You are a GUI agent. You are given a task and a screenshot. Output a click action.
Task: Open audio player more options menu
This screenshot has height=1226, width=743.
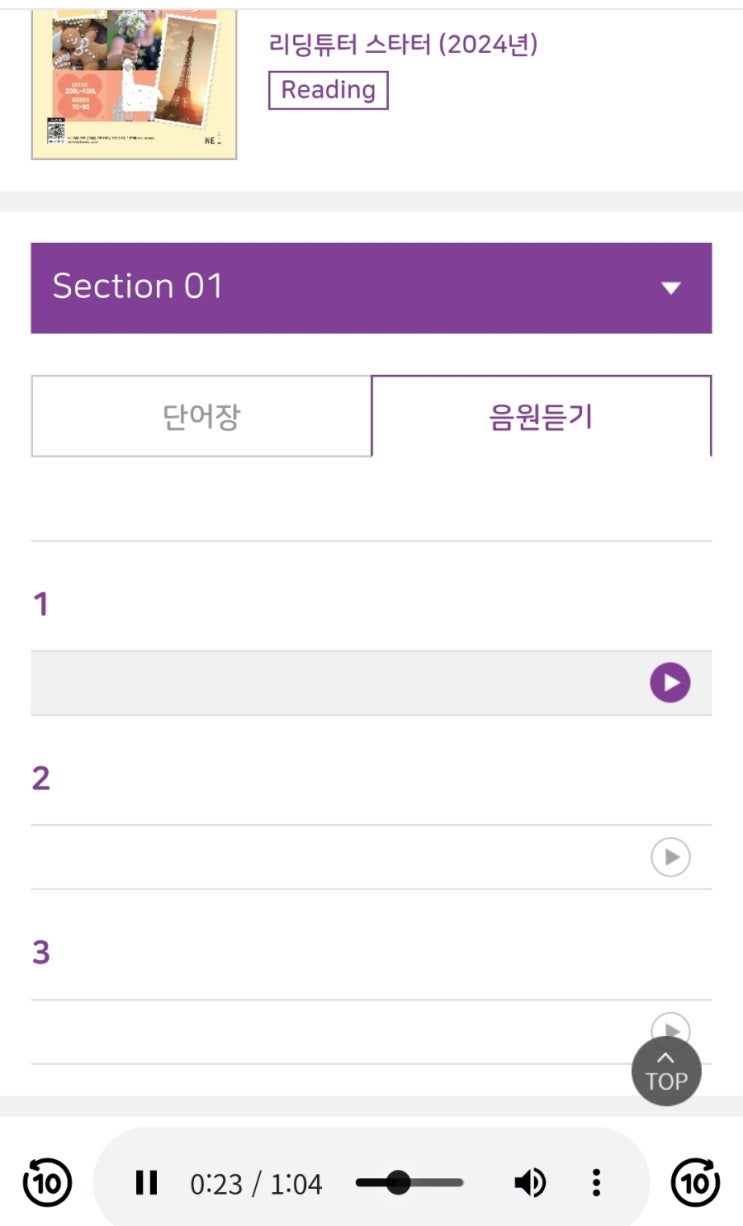(x=596, y=1184)
